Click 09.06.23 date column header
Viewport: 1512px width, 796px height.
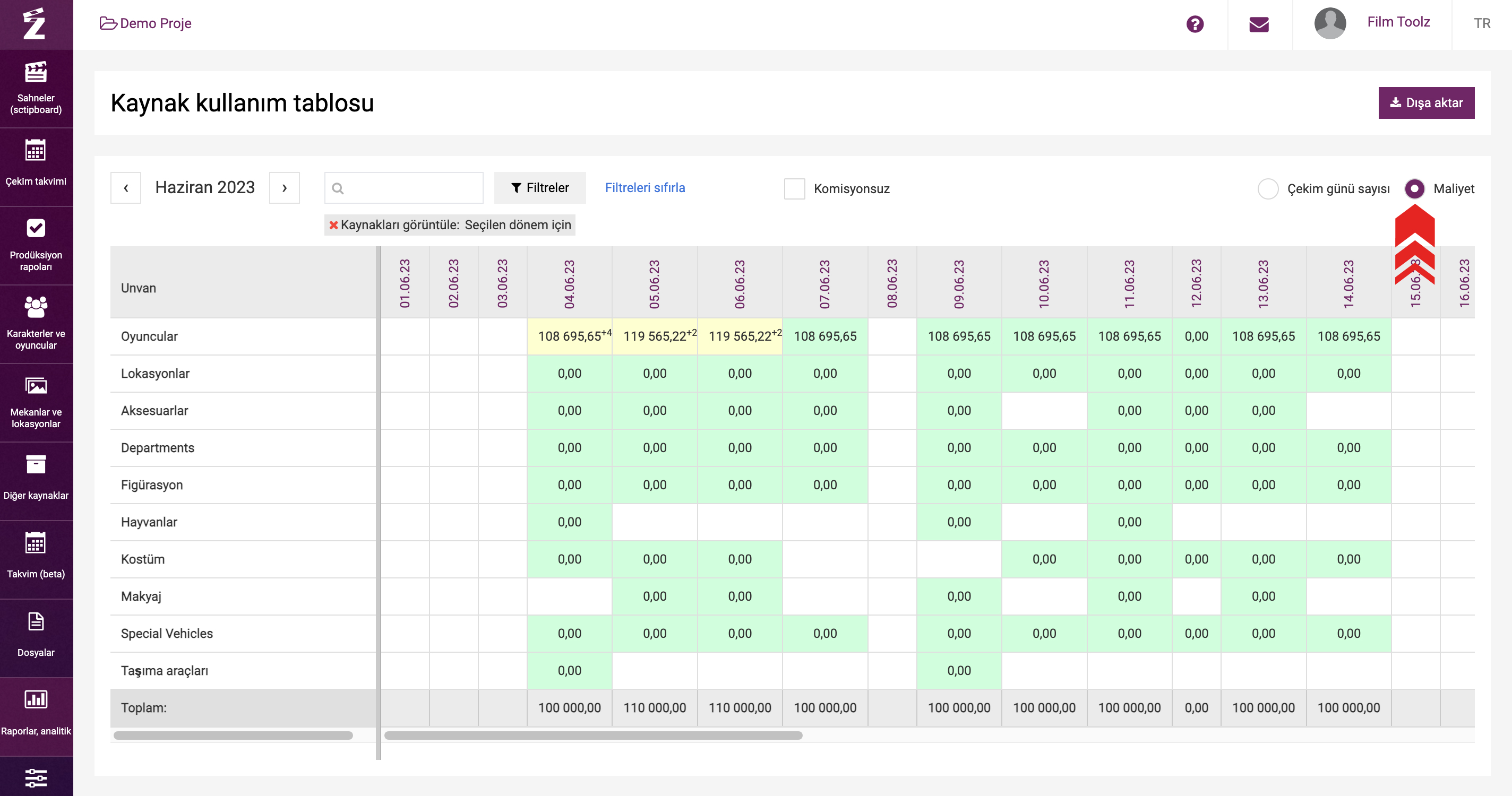pos(959,284)
